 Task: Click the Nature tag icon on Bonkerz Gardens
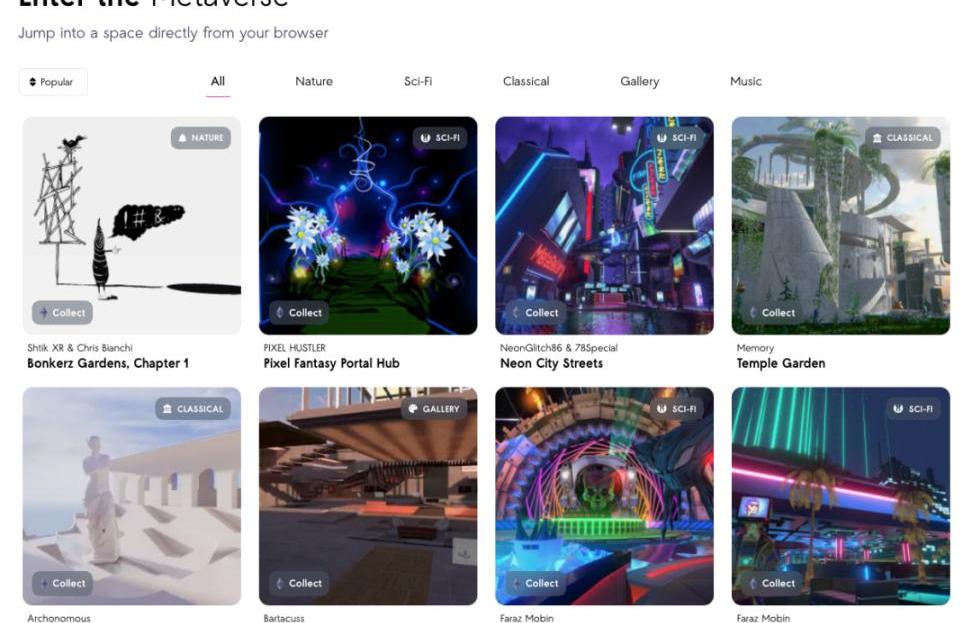(182, 138)
